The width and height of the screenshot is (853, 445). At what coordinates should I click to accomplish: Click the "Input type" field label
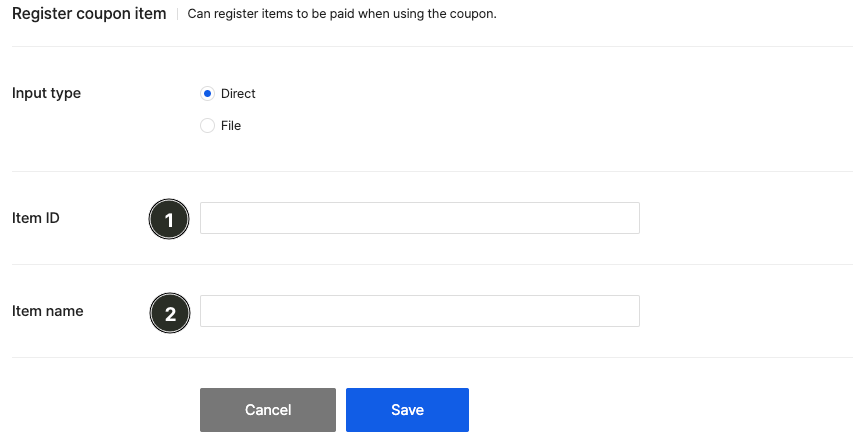(46, 93)
